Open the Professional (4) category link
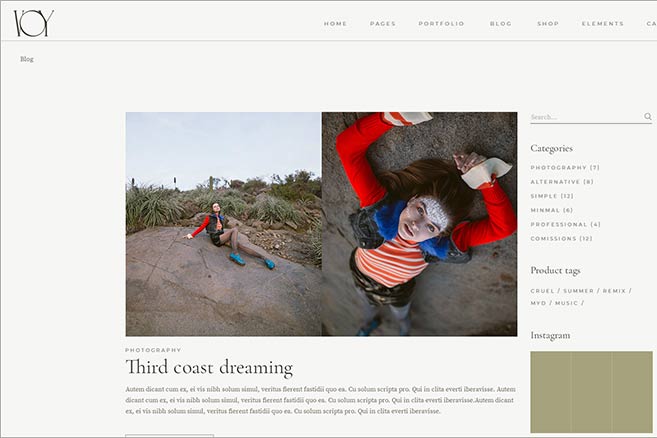This screenshot has width=657, height=438. click(x=565, y=225)
